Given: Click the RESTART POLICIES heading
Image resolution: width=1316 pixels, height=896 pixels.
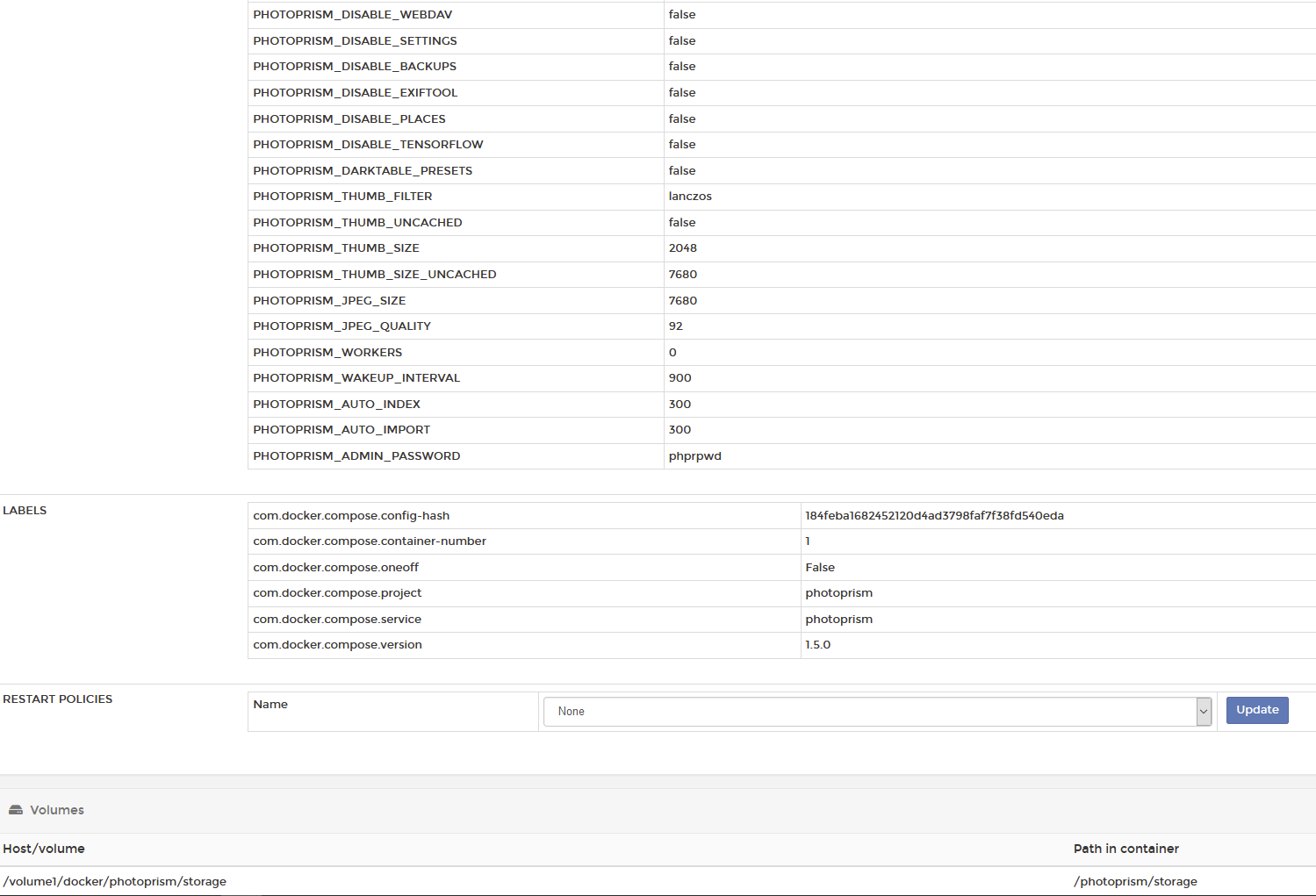Looking at the screenshot, I should [x=58, y=699].
